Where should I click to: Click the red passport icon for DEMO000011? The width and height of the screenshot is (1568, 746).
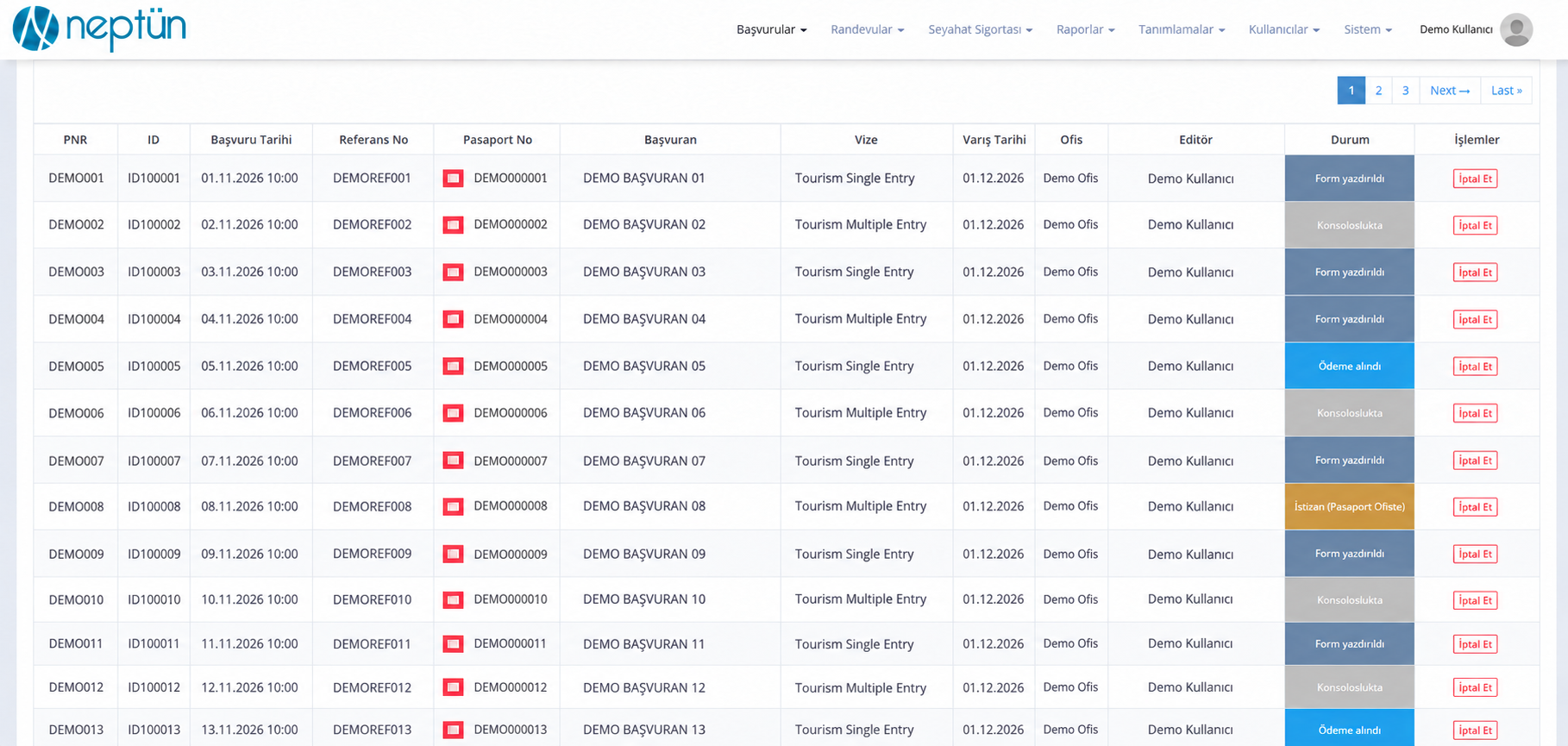453,644
